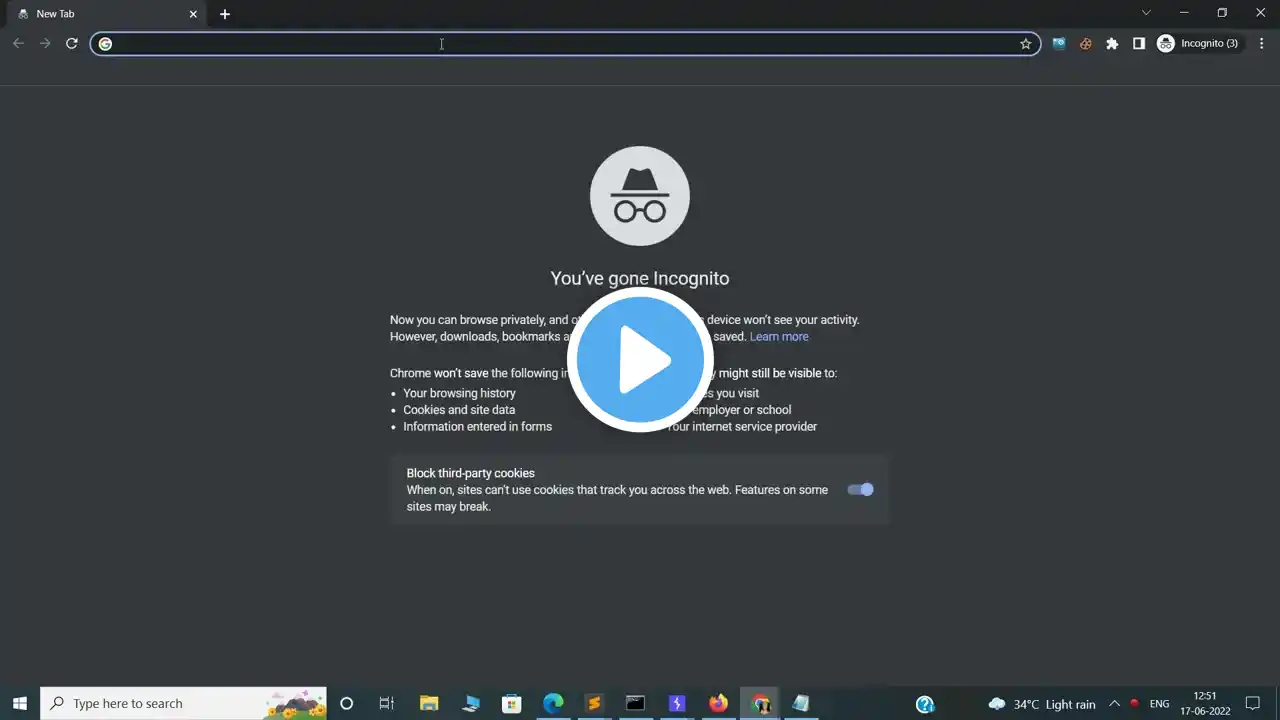Open Microsoft Edge from the taskbar
Screen dimensions: 1280x720
click(553, 704)
